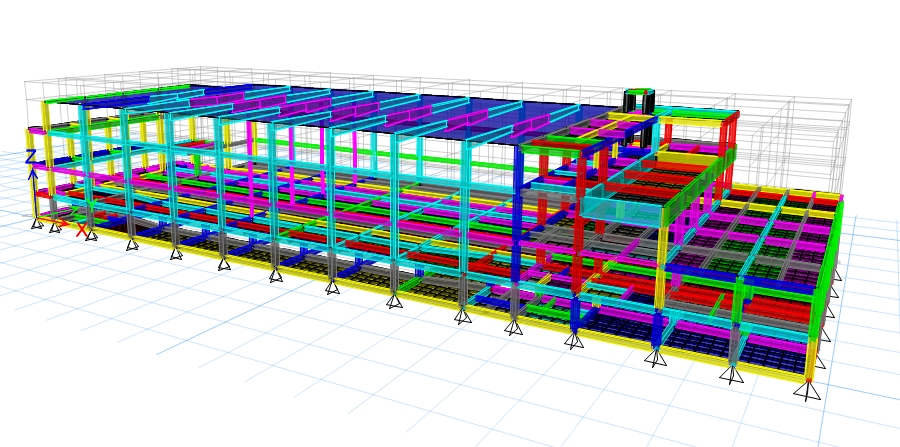Click the blue Z axis label
This screenshot has height=447, width=900.
30,157
